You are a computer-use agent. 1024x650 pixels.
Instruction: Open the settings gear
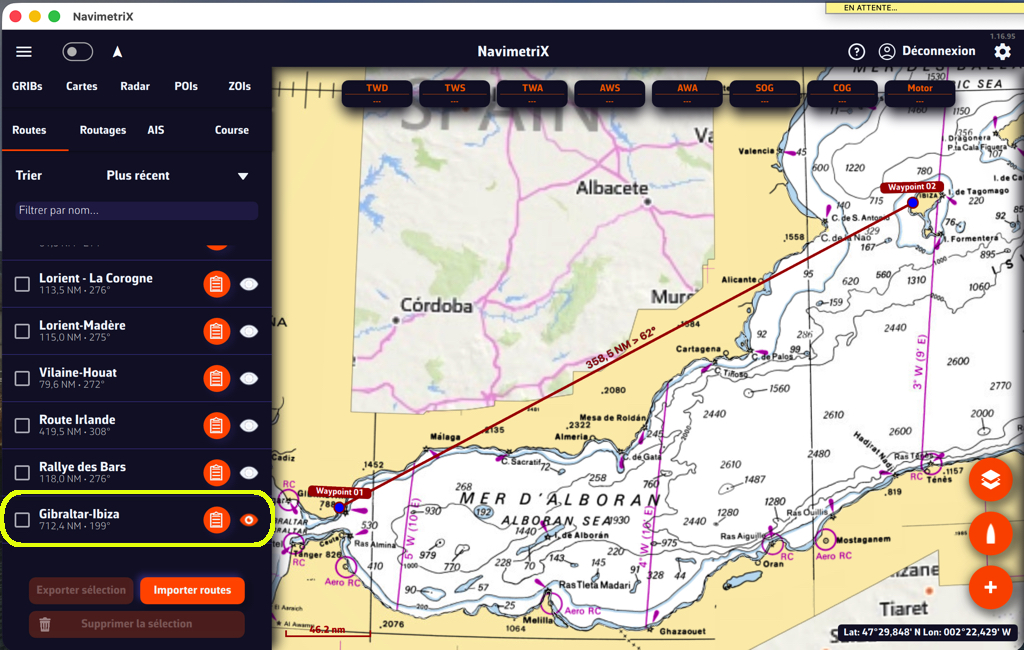click(x=1002, y=52)
